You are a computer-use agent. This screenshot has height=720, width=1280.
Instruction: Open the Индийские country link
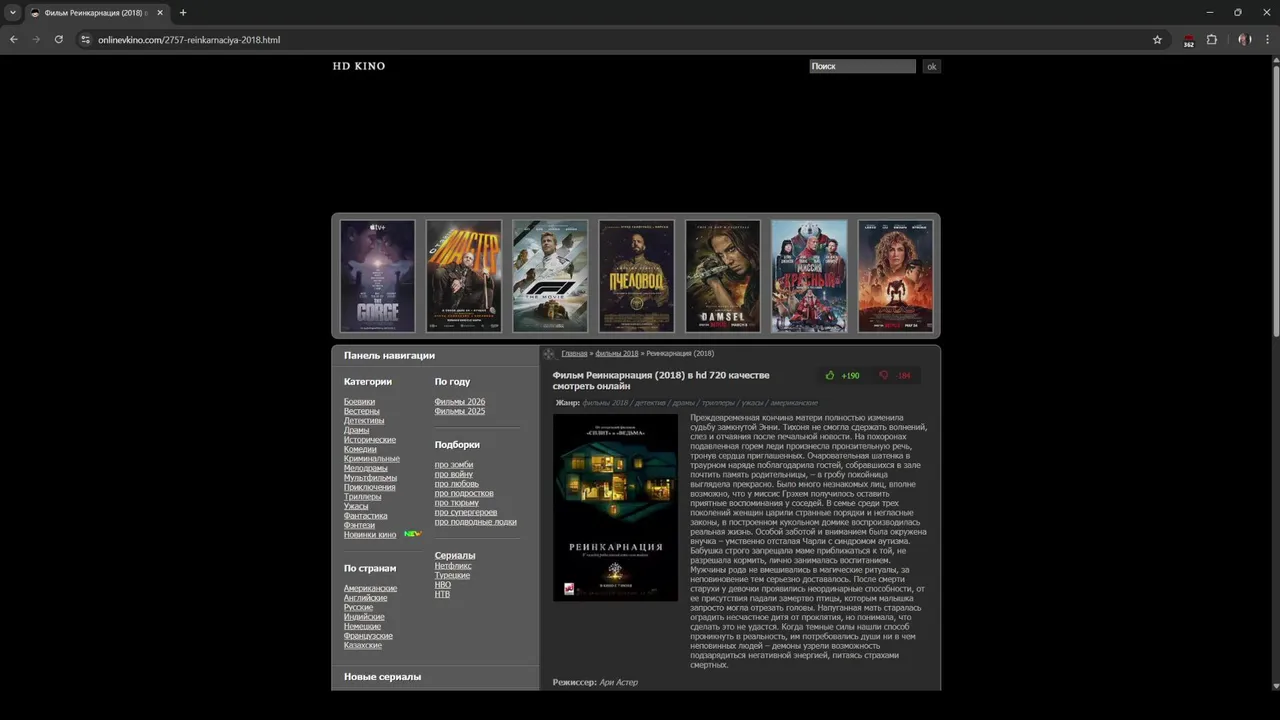point(364,617)
